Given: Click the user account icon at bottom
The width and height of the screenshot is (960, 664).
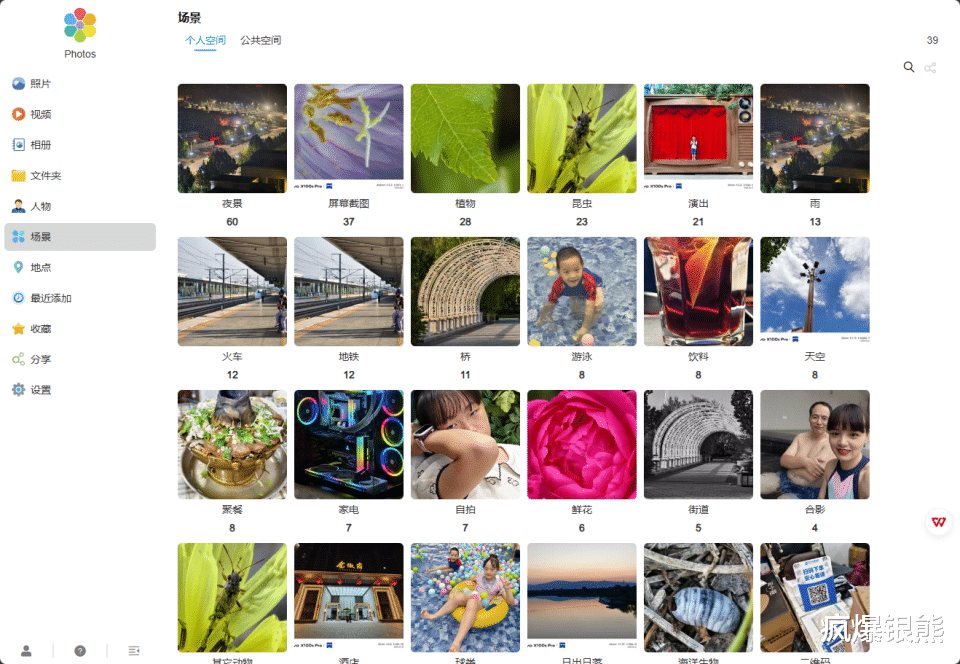Looking at the screenshot, I should [26, 651].
